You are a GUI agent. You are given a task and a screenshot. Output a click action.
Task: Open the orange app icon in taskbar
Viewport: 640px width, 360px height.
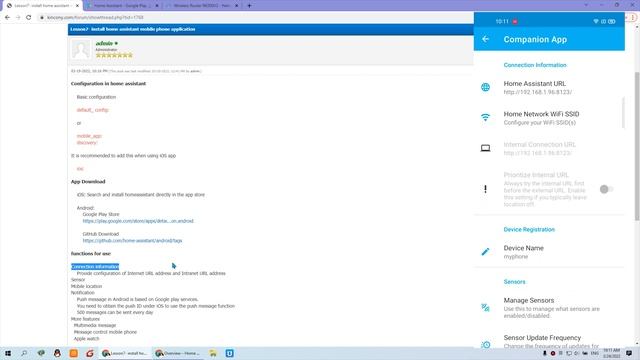pos(73,353)
